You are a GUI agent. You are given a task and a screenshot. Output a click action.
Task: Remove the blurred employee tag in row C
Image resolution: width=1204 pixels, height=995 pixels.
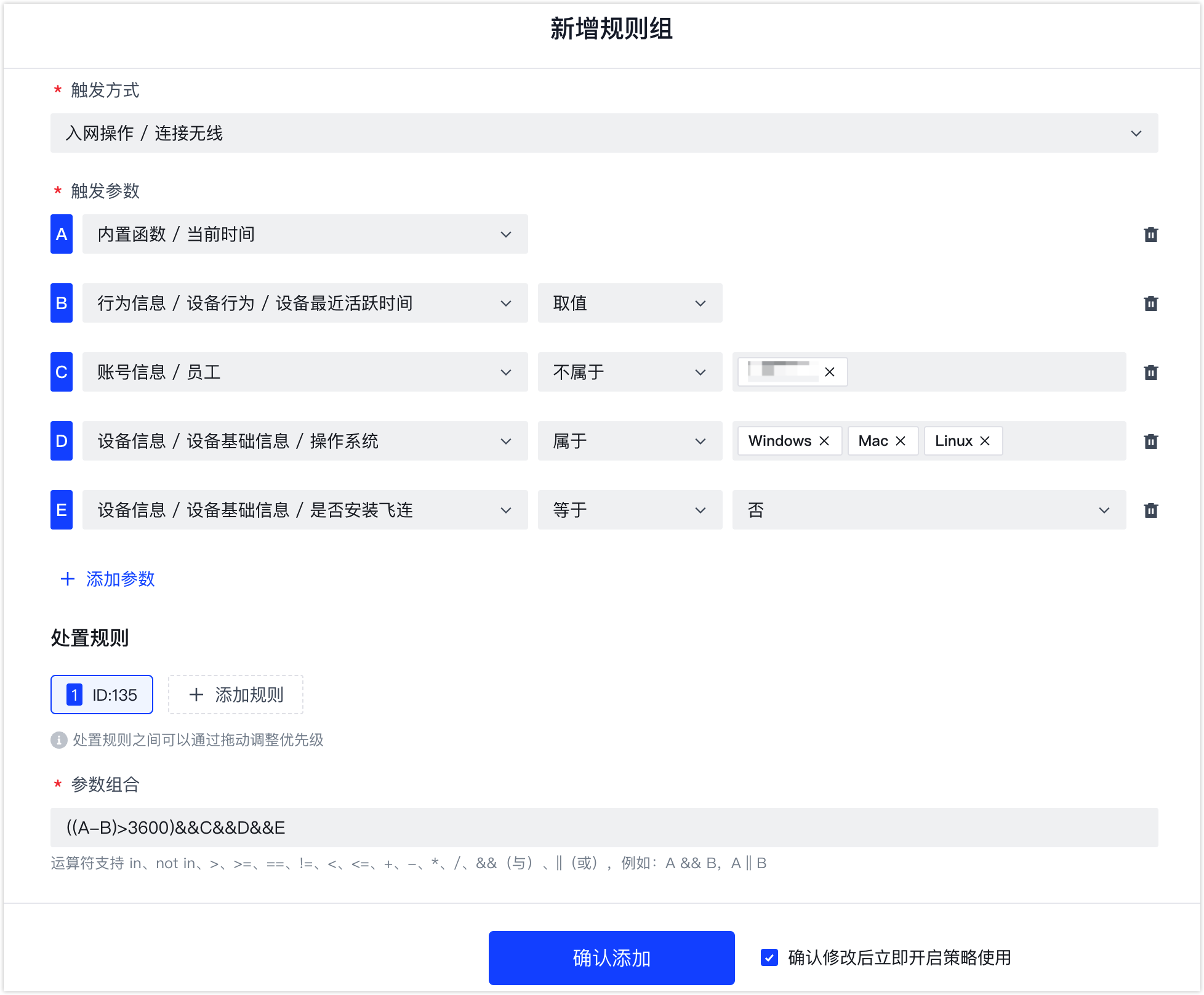(830, 372)
